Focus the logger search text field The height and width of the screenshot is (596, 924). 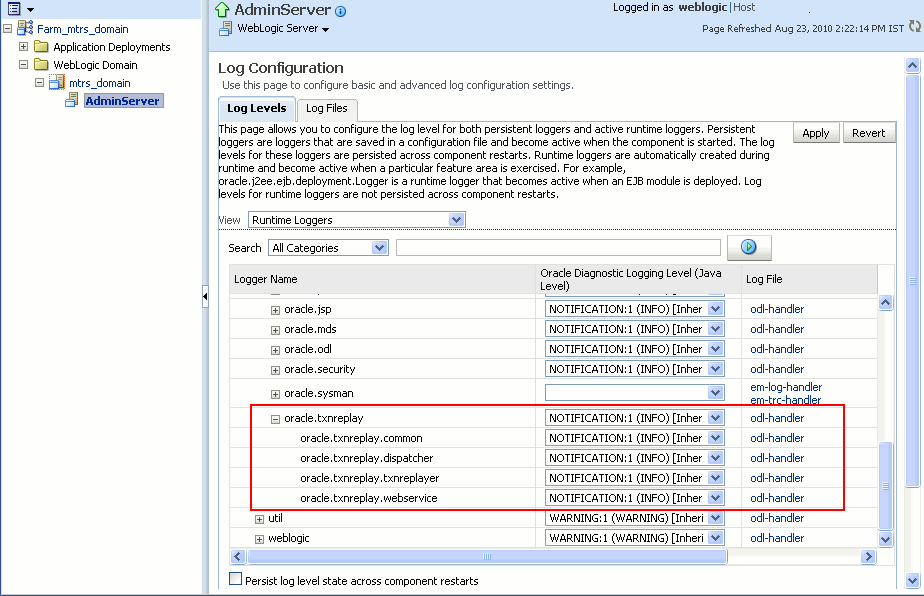[558, 248]
